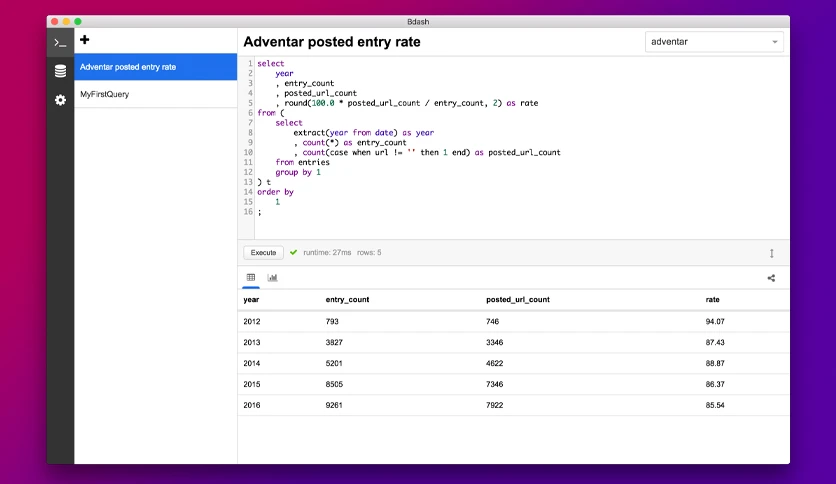The image size is (836, 484).
Task: Click the 'runtime: 27ms' status text
Action: click(327, 253)
